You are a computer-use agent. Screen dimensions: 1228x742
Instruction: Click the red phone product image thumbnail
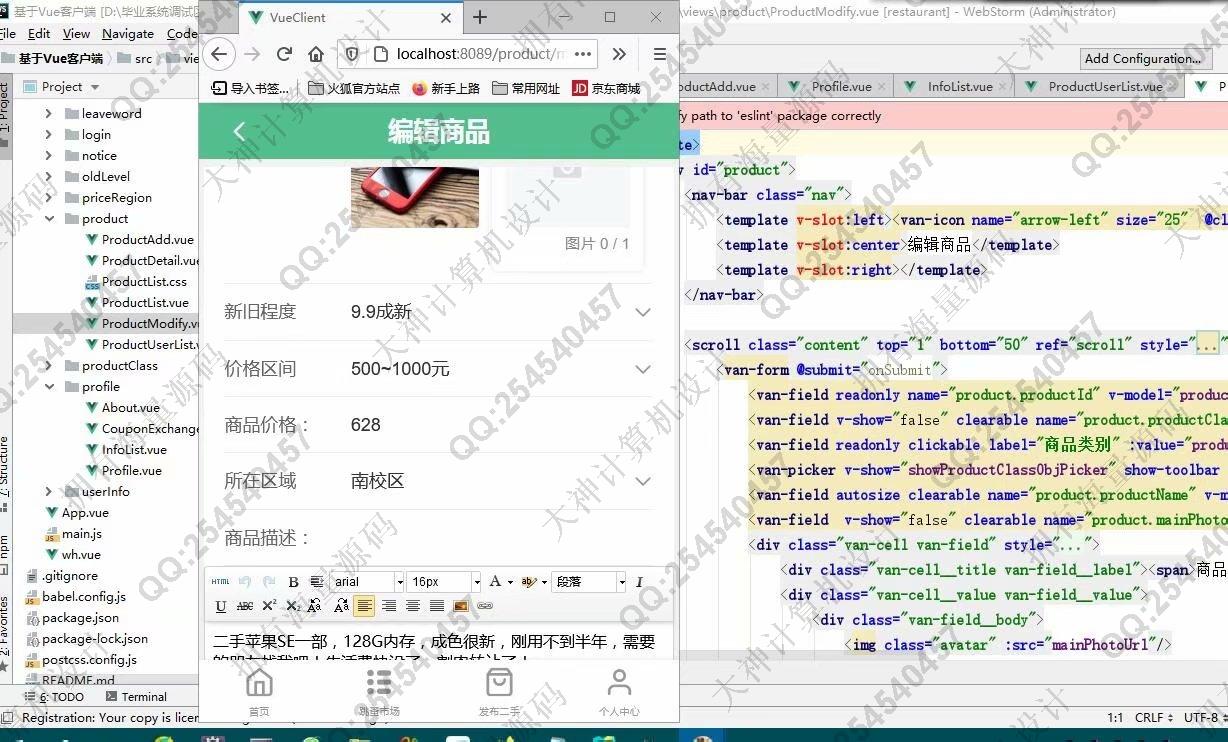415,197
